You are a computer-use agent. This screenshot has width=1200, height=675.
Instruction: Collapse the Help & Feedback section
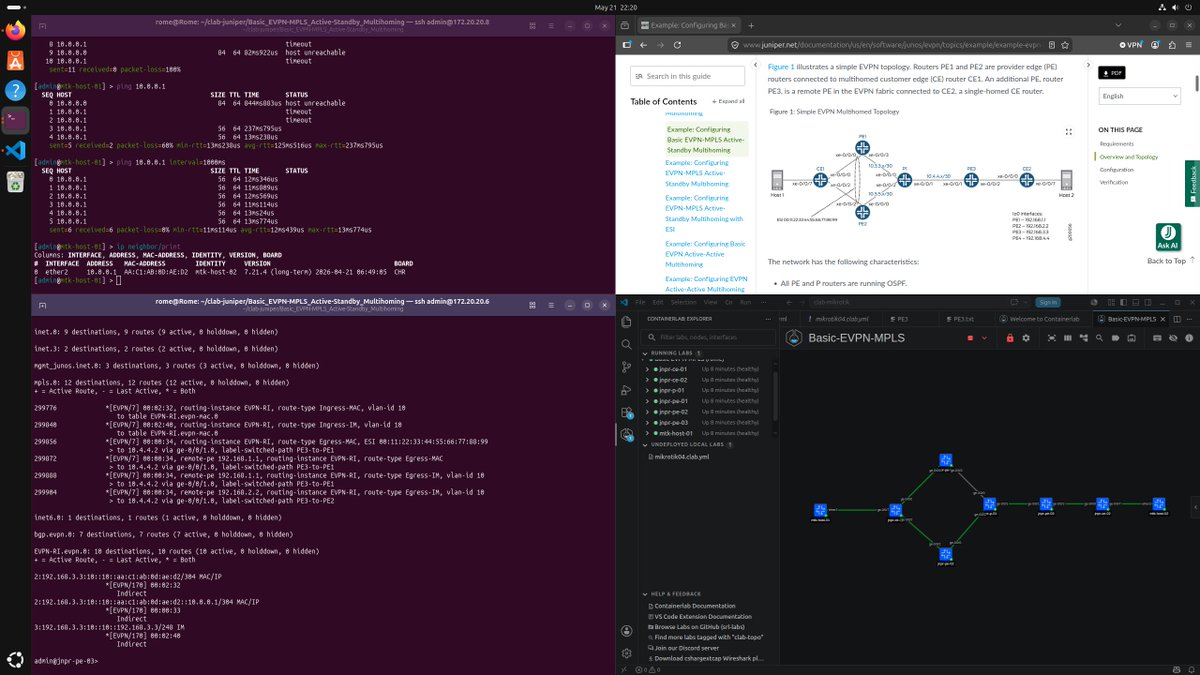coord(645,594)
